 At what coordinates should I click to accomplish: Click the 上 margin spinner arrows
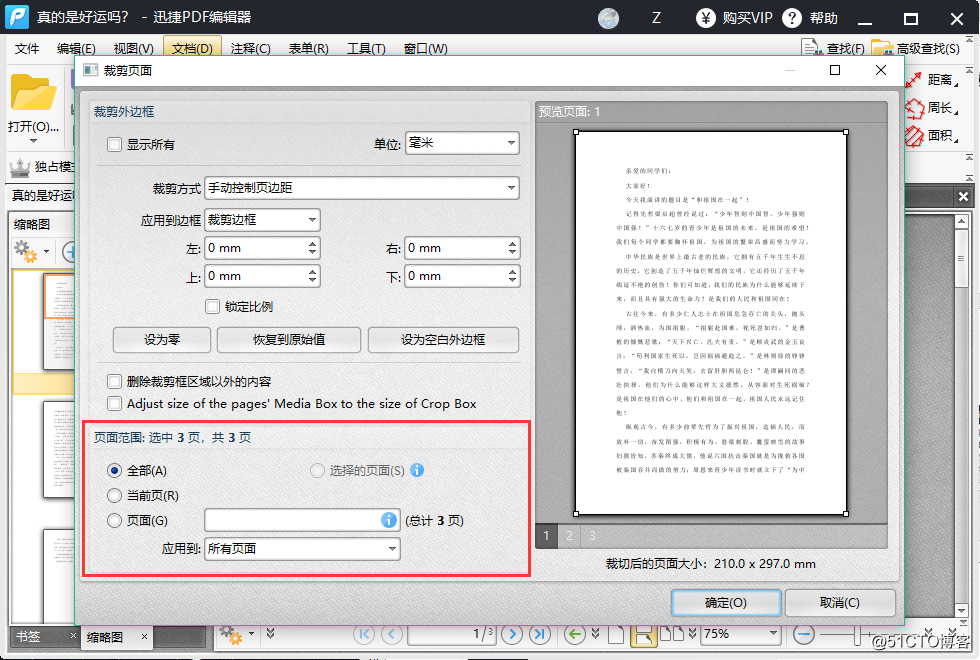click(312, 276)
